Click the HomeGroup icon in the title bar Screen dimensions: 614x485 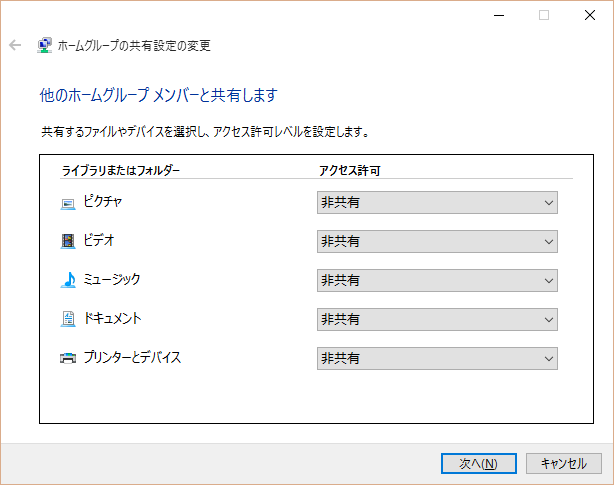pyautogui.click(x=45, y=45)
